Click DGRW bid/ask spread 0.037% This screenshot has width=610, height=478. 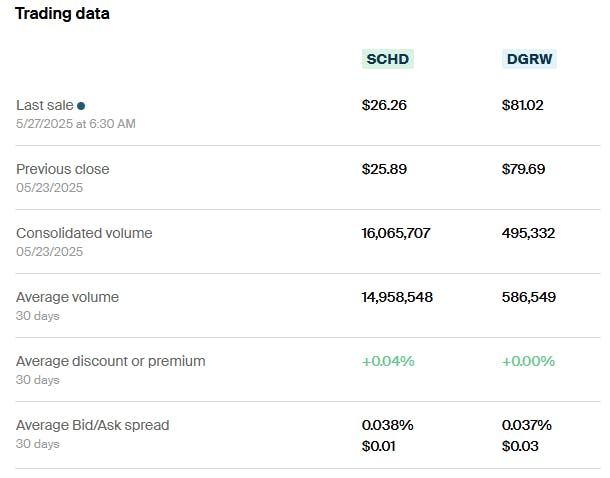point(526,425)
